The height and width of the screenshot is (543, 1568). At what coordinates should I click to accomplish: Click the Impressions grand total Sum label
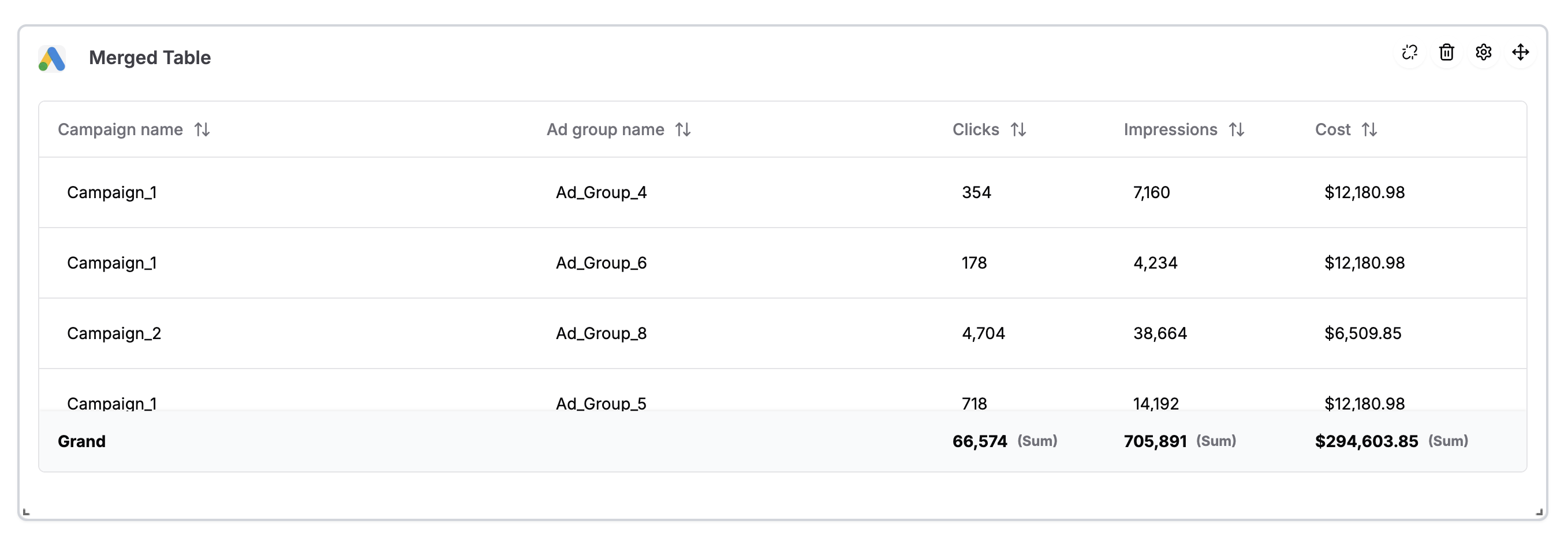[x=1216, y=441]
